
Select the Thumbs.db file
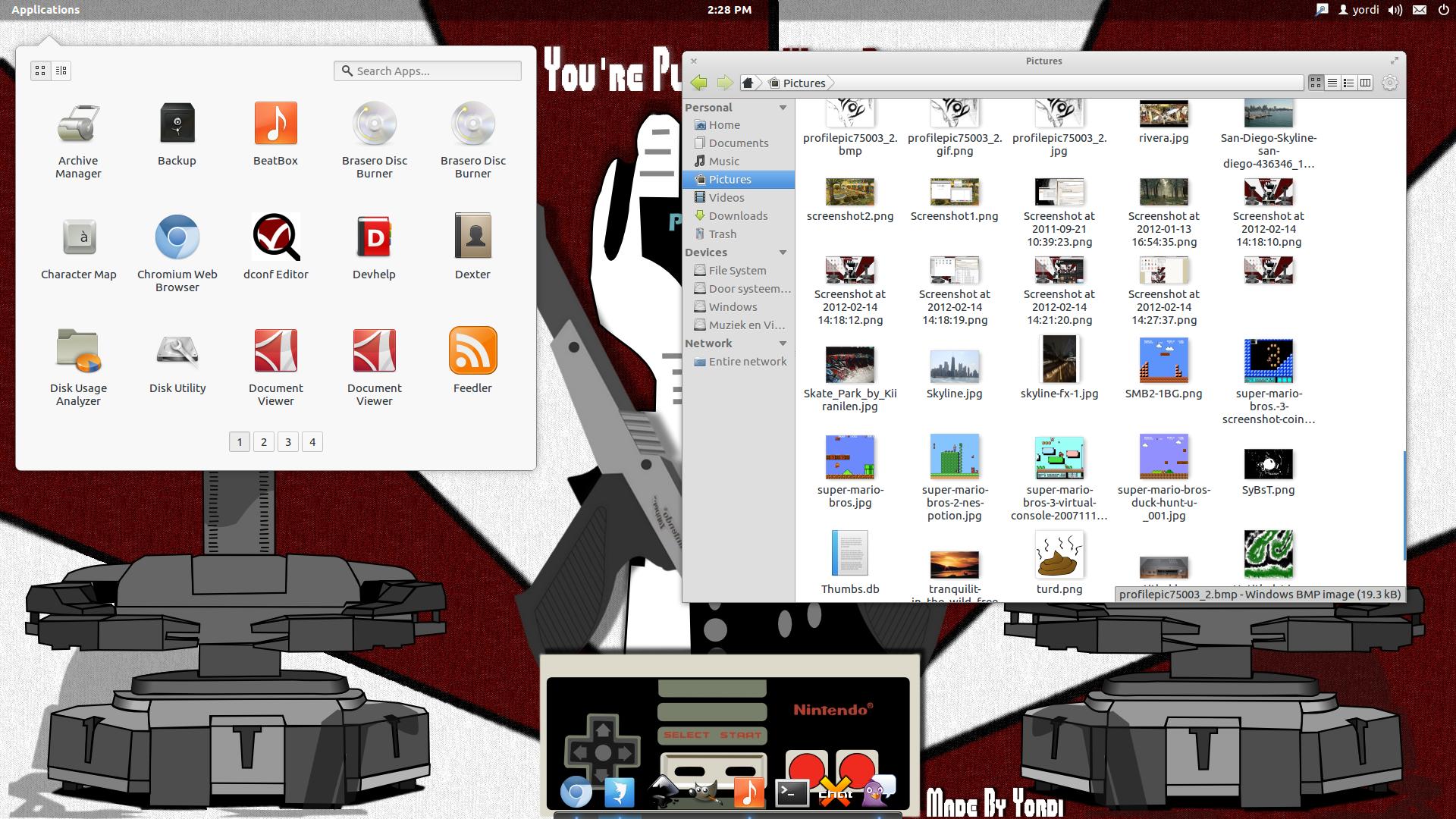[850, 563]
